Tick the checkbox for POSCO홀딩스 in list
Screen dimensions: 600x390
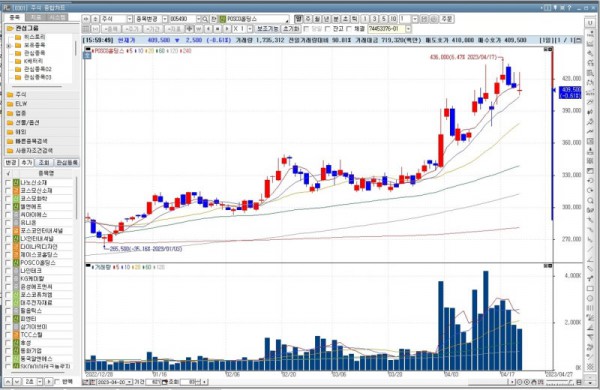tap(8, 263)
